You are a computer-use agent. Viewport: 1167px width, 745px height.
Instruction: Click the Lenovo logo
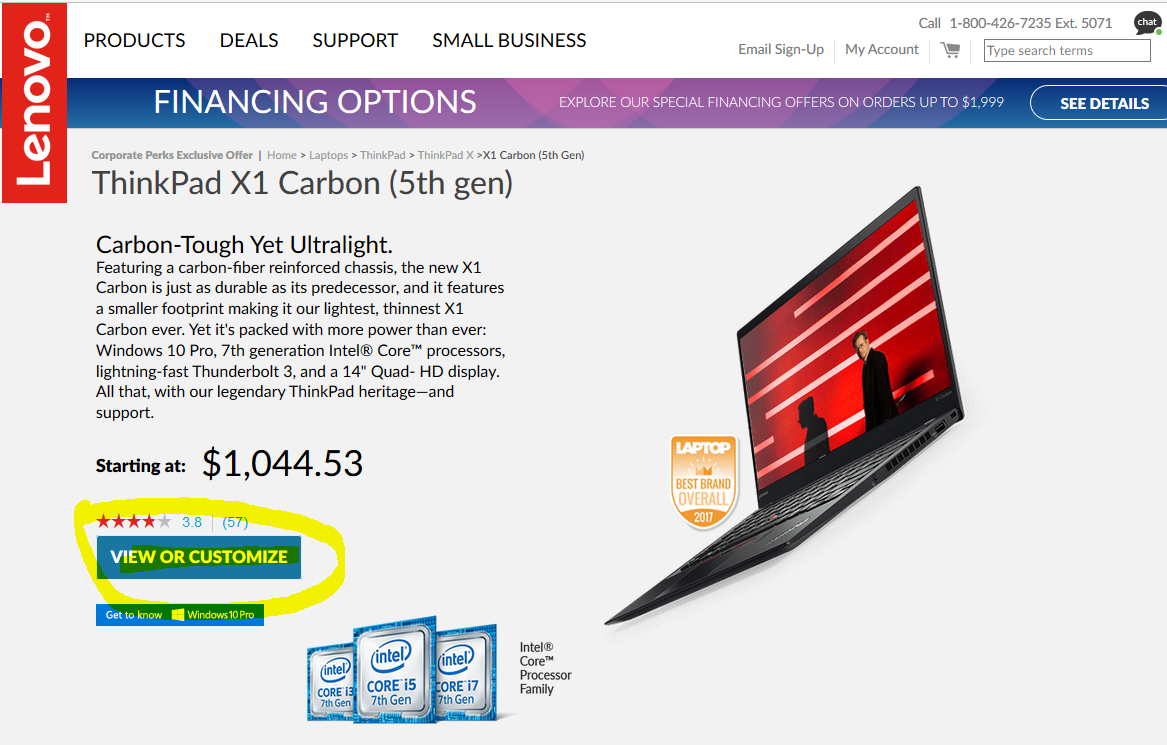pyautogui.click(x=34, y=103)
